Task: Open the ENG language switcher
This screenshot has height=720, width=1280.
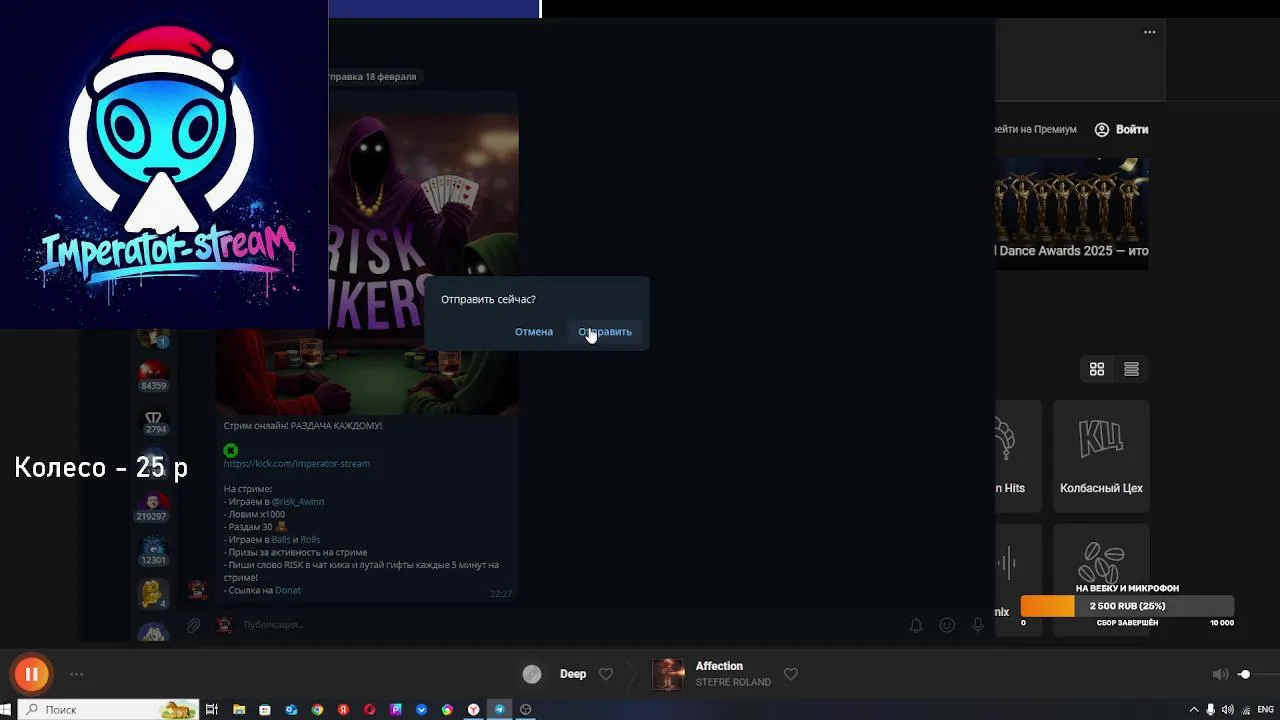Action: point(1265,709)
